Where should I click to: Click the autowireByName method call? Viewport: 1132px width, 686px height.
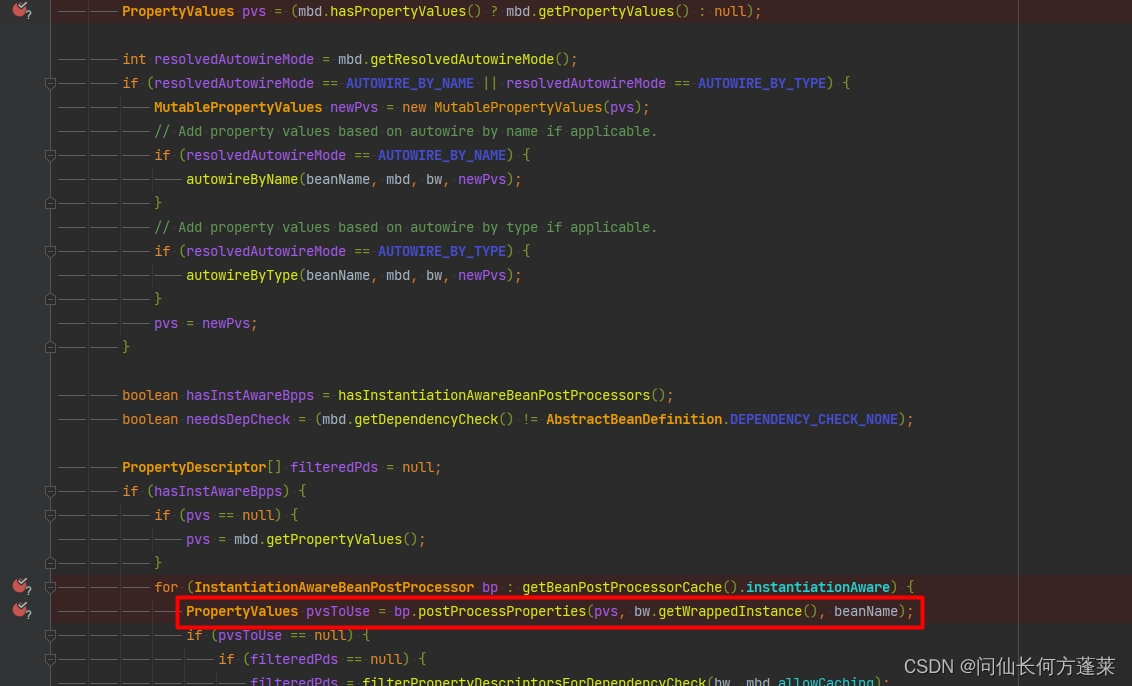tap(242, 179)
